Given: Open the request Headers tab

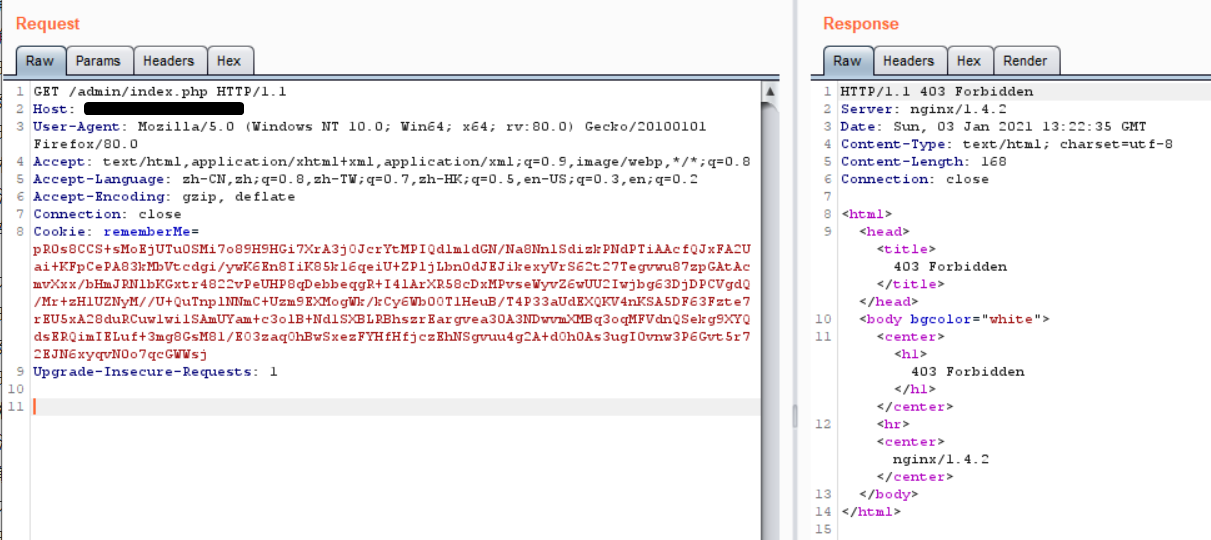Looking at the screenshot, I should (x=168, y=61).
